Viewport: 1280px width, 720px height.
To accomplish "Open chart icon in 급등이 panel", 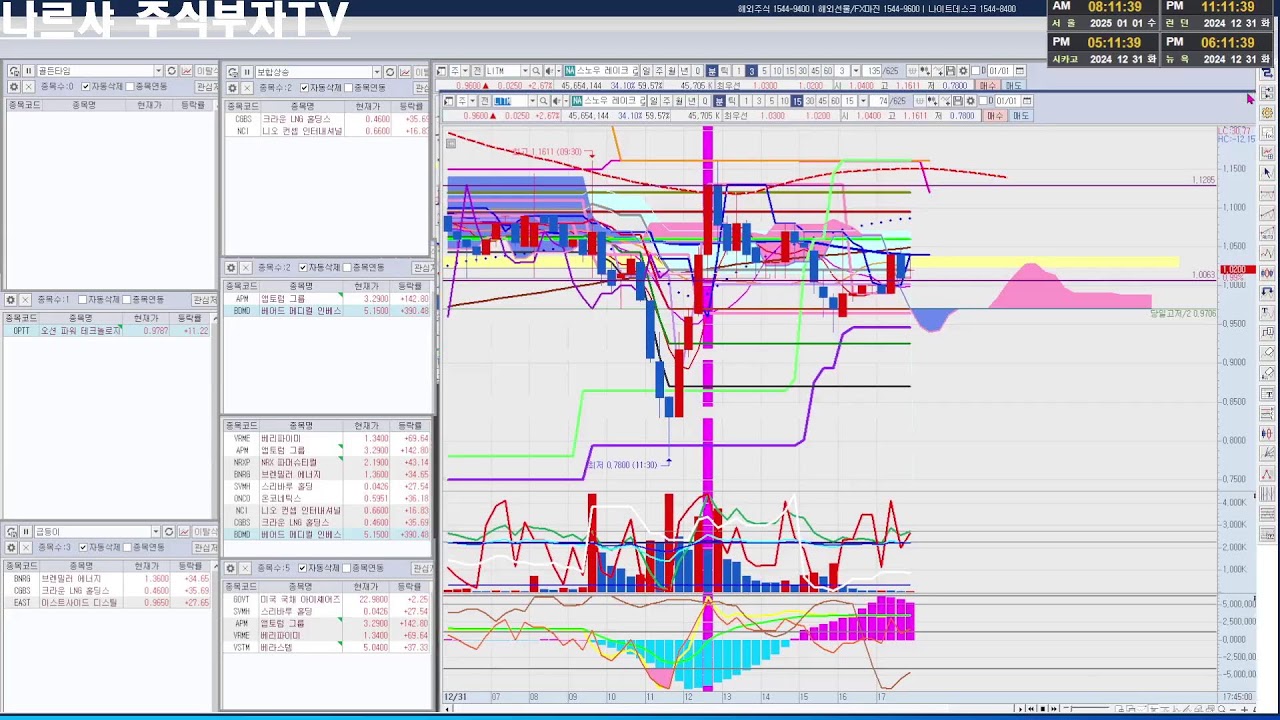I will click(x=184, y=532).
